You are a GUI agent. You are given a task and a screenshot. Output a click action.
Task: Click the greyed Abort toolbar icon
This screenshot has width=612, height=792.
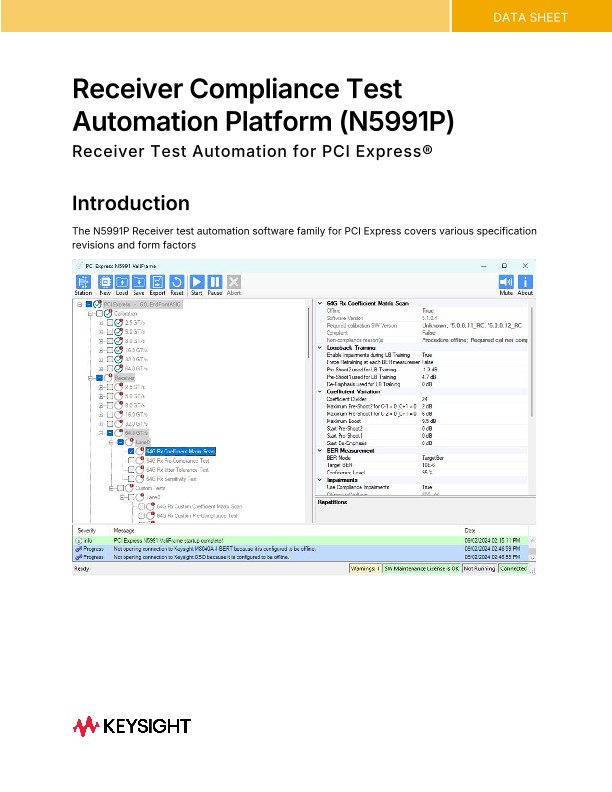point(233,282)
